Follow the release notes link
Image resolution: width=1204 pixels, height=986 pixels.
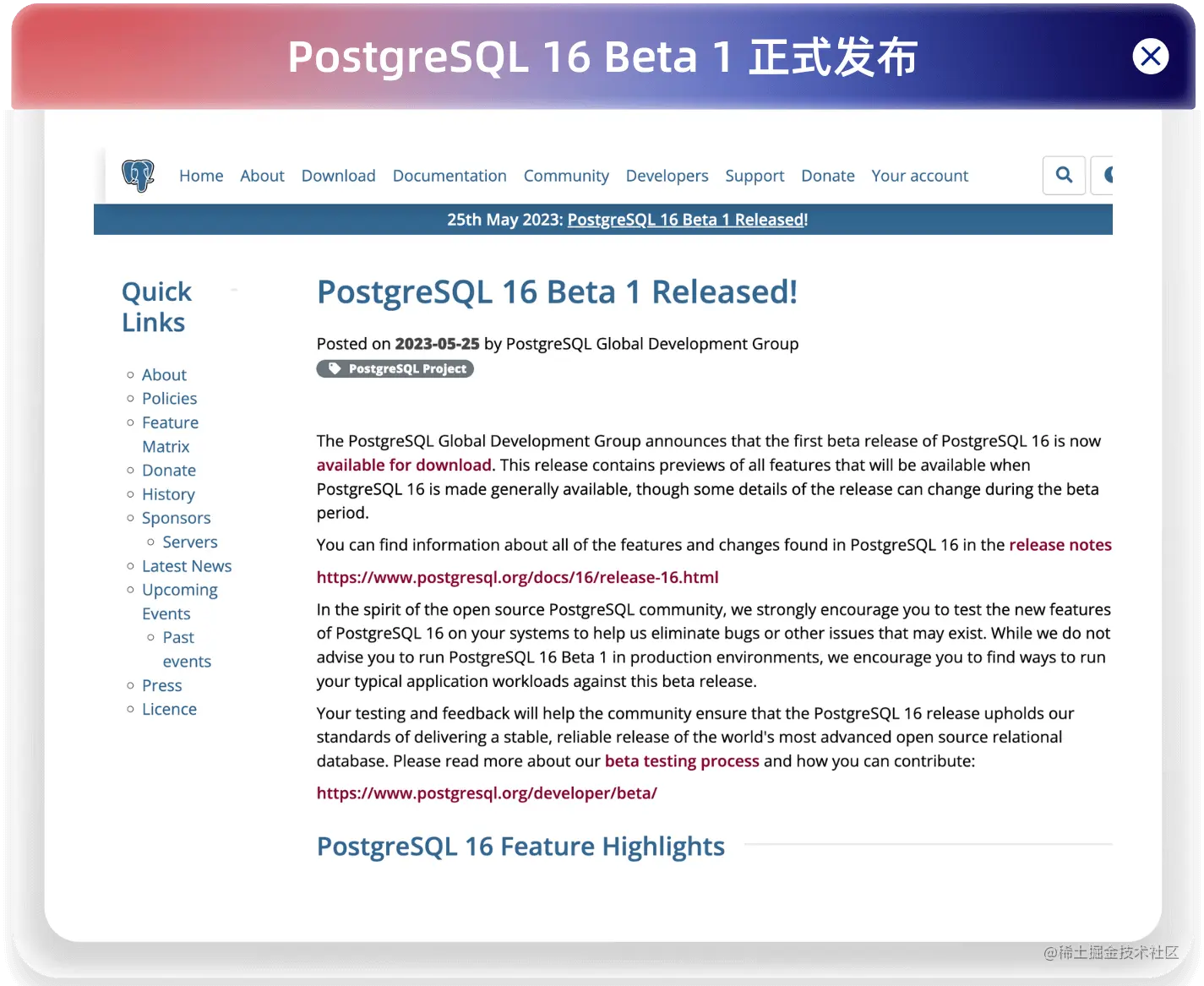[x=1060, y=545]
